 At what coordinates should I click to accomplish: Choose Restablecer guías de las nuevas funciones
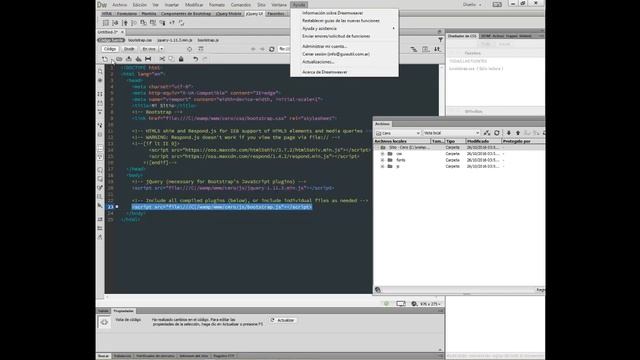click(340, 20)
